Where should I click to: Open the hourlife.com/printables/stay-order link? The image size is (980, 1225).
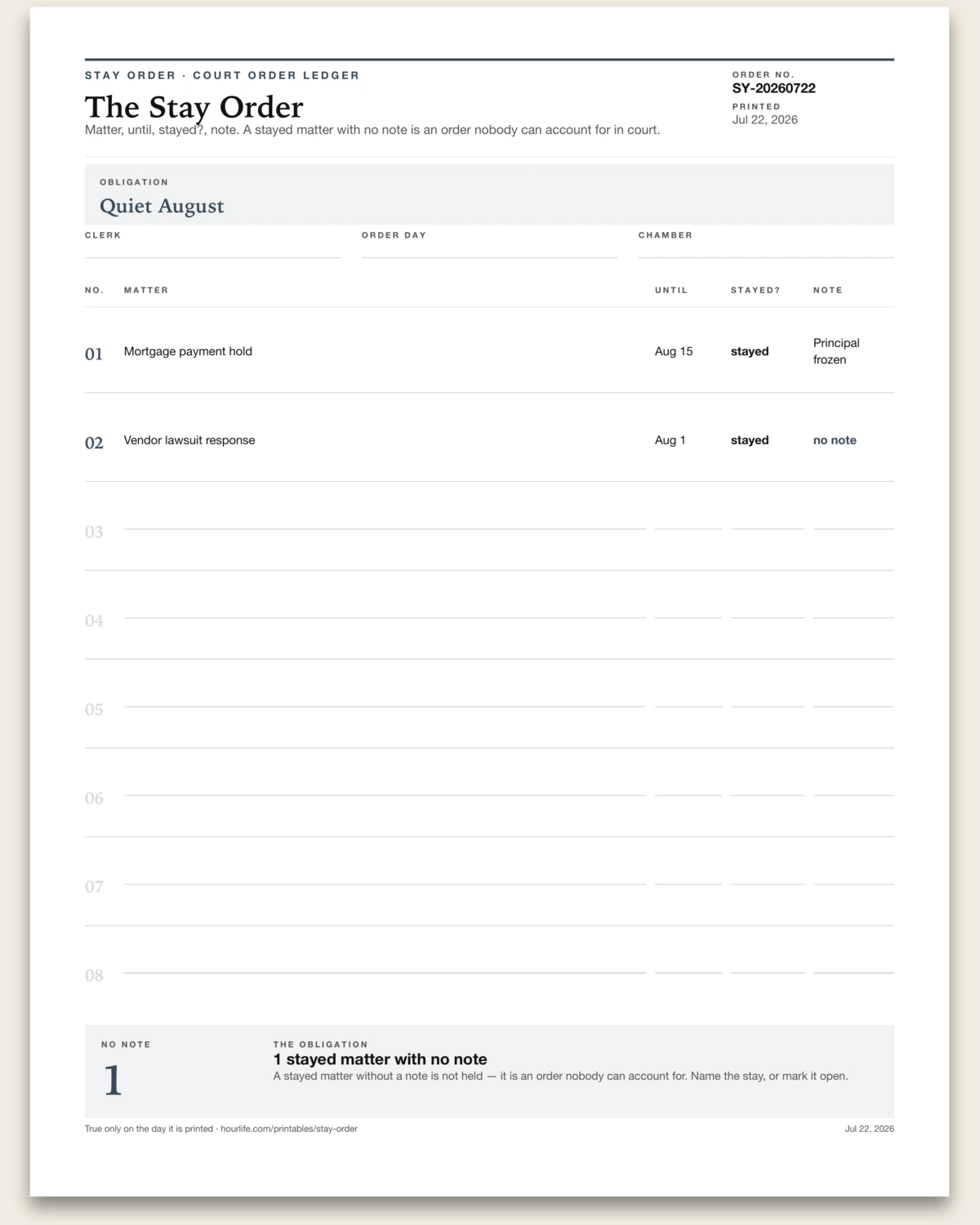[289, 1129]
